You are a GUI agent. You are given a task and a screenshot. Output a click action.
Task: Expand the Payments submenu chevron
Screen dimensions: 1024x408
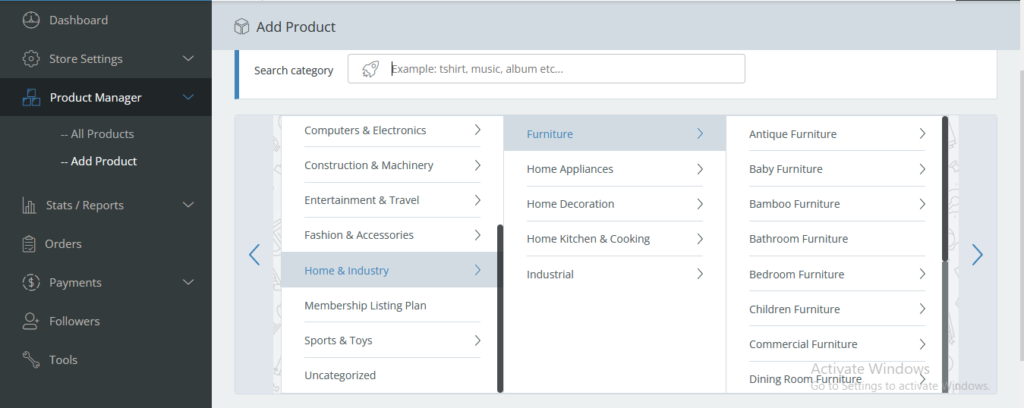coord(188,283)
